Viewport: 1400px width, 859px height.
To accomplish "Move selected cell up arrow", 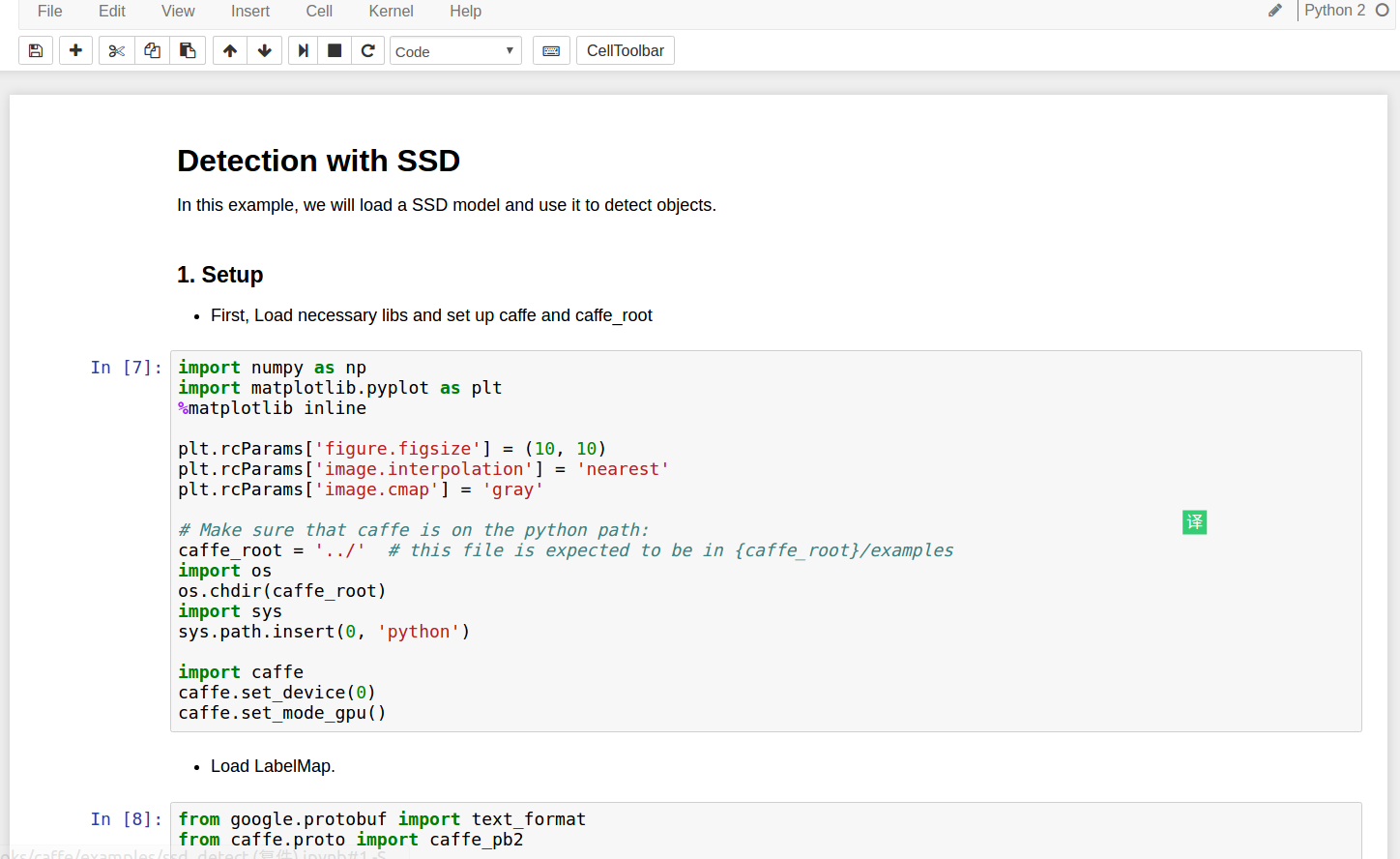I will 230,50.
